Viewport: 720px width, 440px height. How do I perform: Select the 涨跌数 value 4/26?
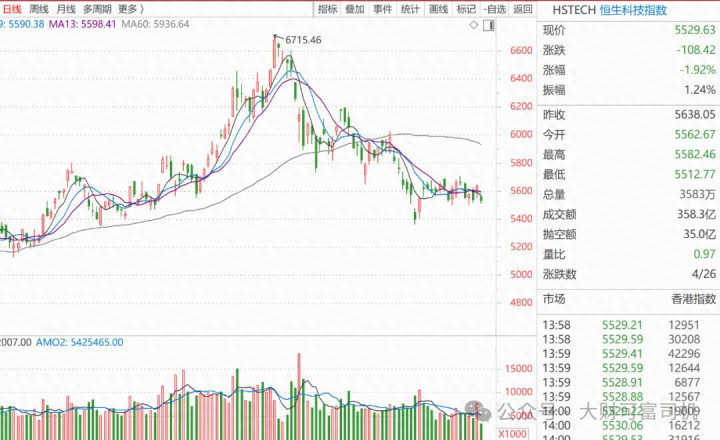click(x=703, y=274)
